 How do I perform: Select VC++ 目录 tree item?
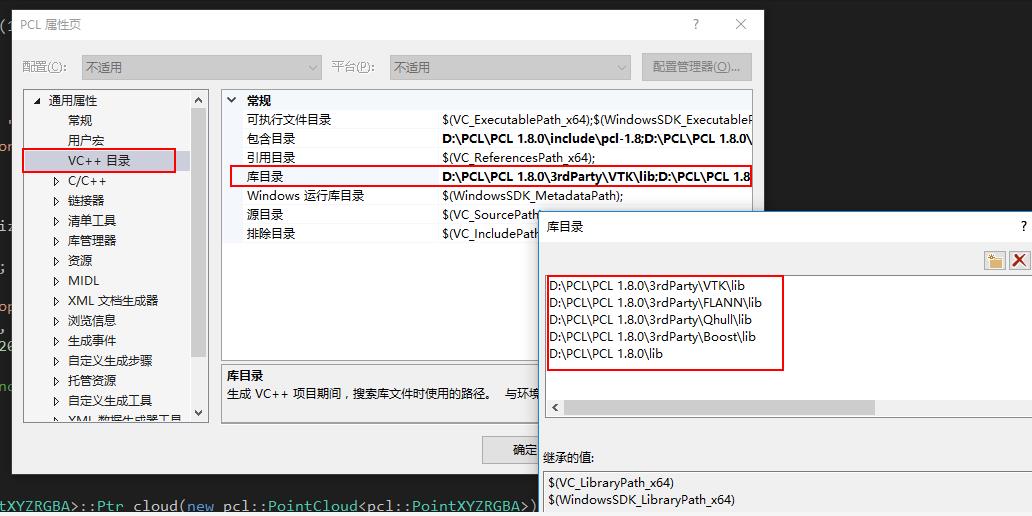point(99,161)
